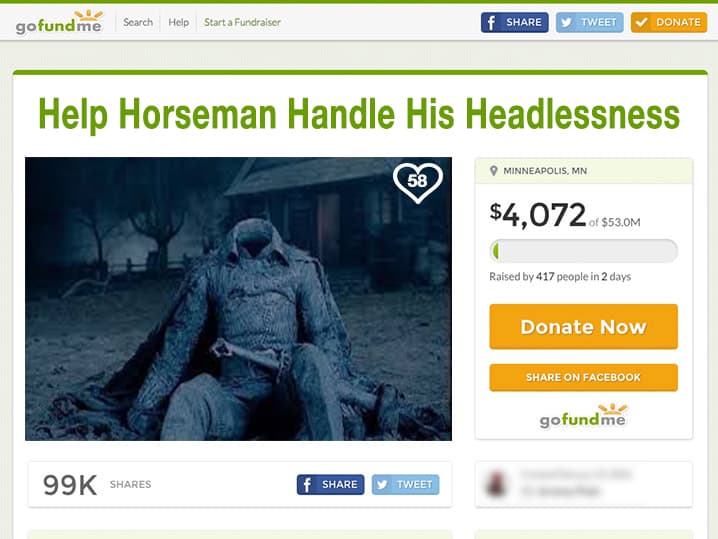Open the Help menu item

[179, 22]
